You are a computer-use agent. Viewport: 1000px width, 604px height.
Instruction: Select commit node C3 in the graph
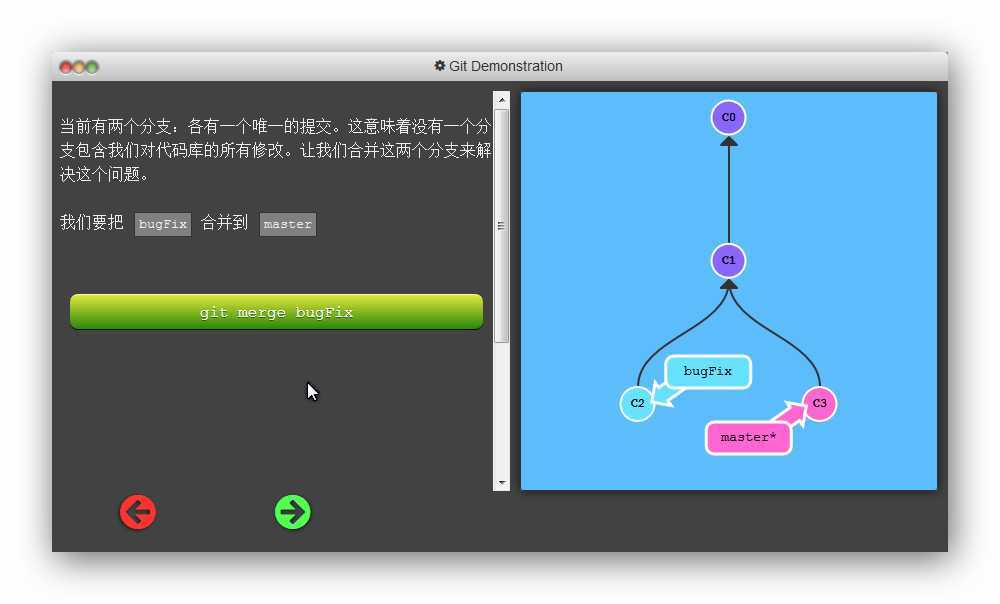(820, 403)
